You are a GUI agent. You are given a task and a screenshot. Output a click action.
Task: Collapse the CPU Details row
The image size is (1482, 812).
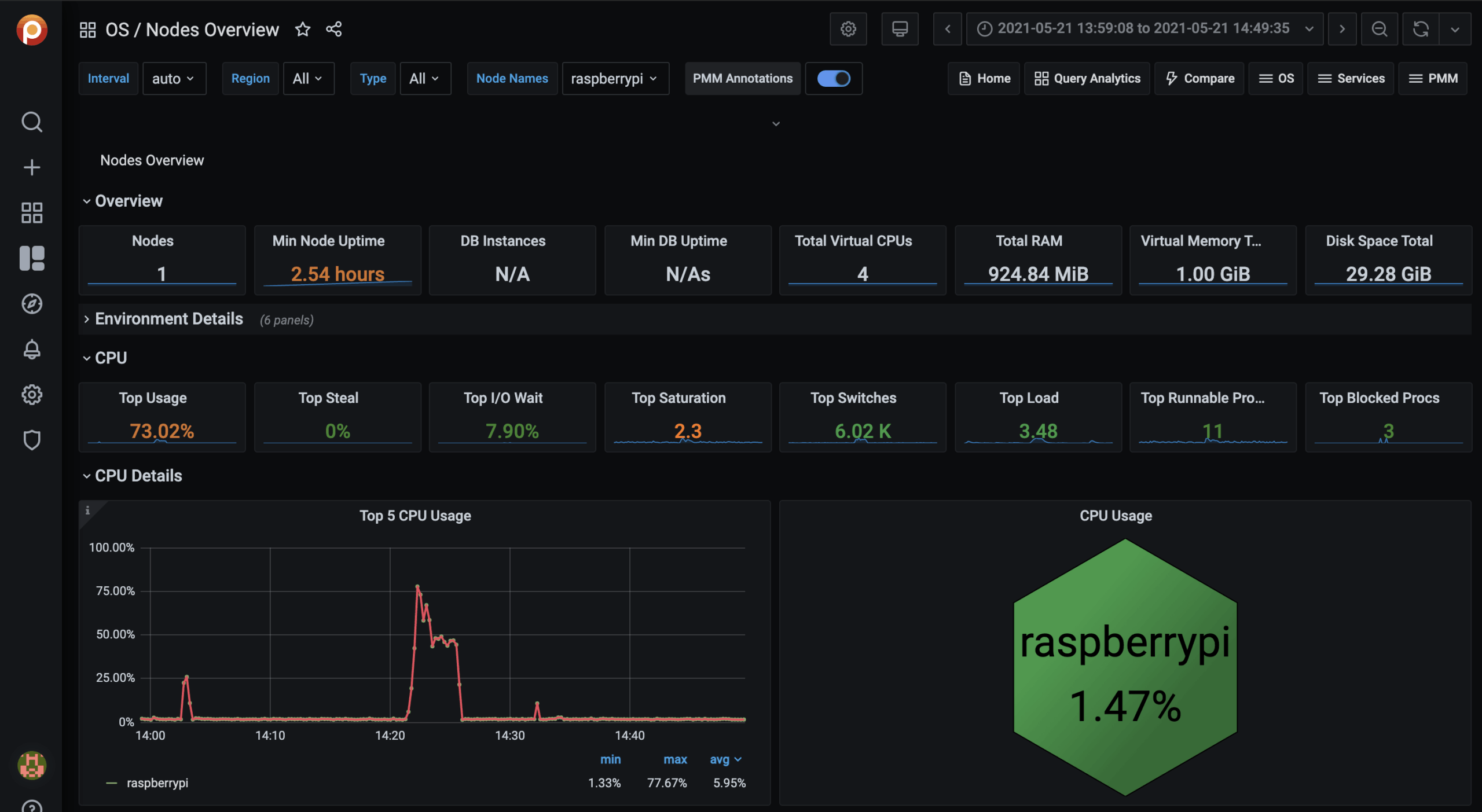click(138, 476)
